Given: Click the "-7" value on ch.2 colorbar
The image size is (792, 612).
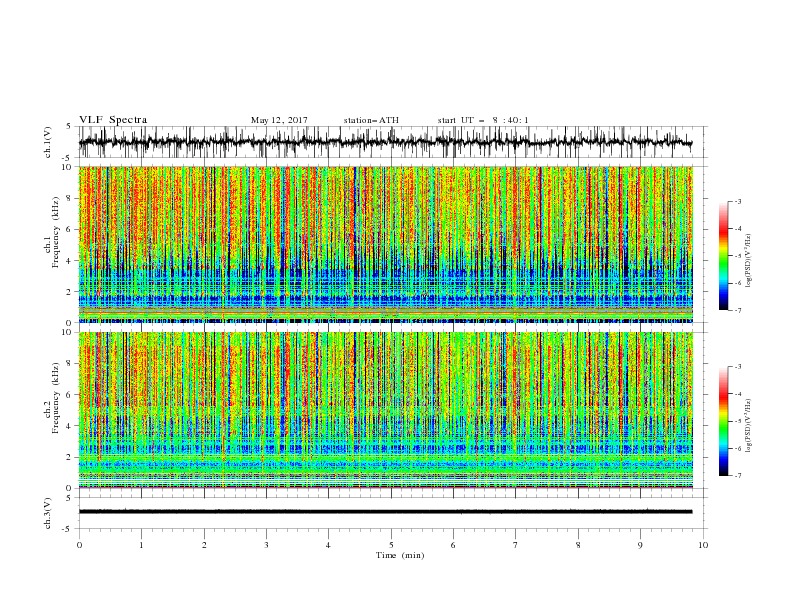Looking at the screenshot, I should point(737,476).
